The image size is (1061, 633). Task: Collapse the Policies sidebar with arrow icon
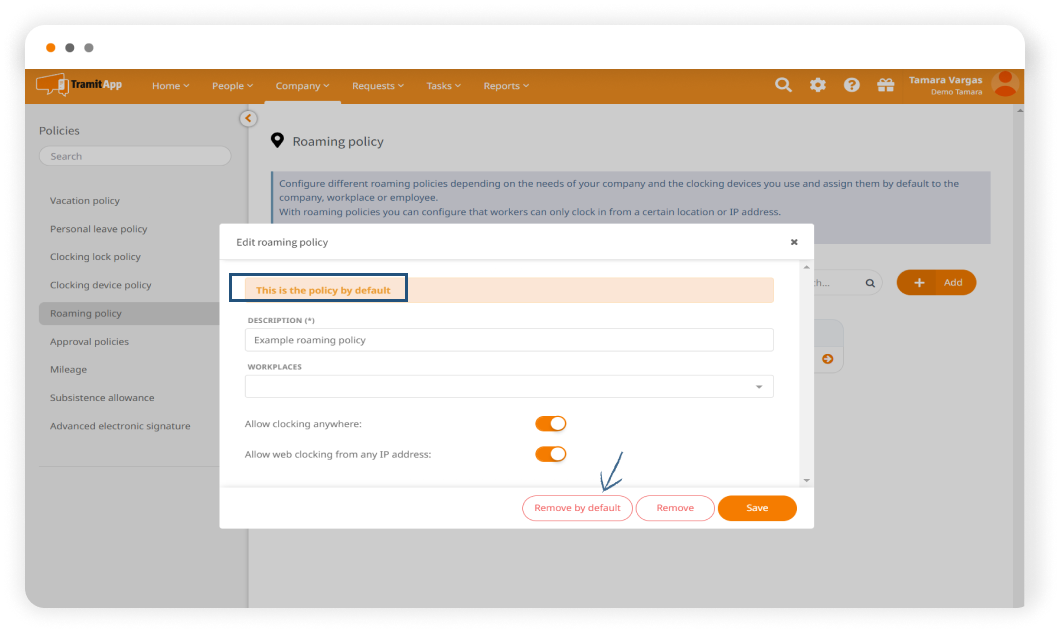[249, 118]
